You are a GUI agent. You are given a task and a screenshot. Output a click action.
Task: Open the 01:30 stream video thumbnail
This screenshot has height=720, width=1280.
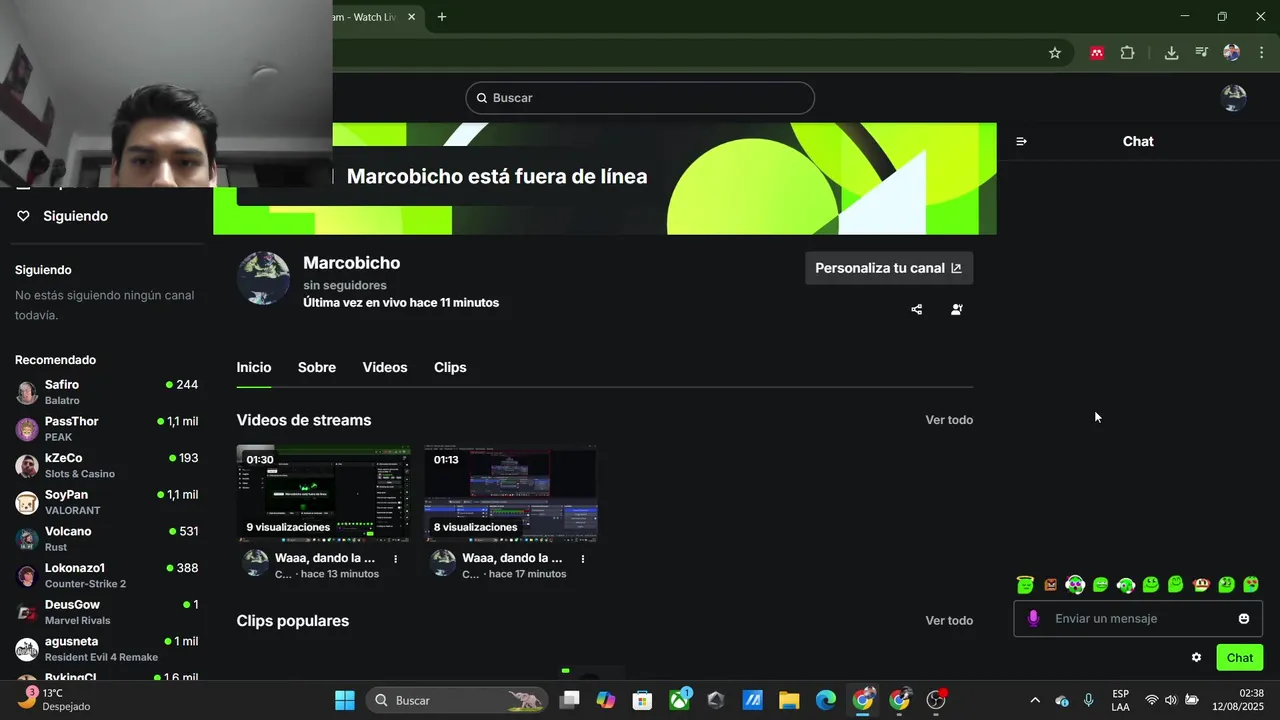(x=323, y=493)
